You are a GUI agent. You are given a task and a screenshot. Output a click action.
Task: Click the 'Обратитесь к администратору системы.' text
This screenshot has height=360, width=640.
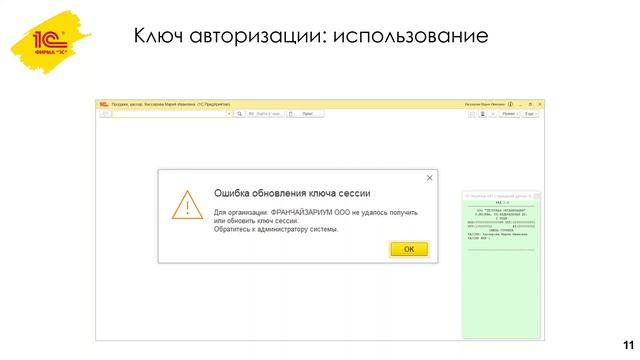(x=276, y=229)
